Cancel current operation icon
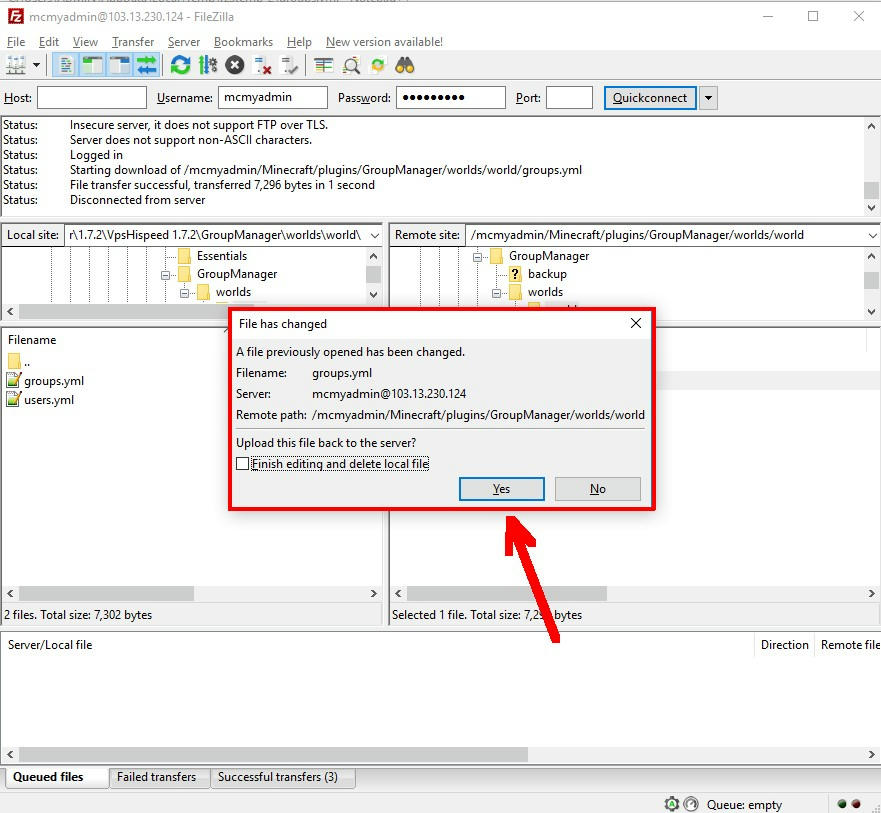Image resolution: width=881 pixels, height=813 pixels. pos(235,65)
